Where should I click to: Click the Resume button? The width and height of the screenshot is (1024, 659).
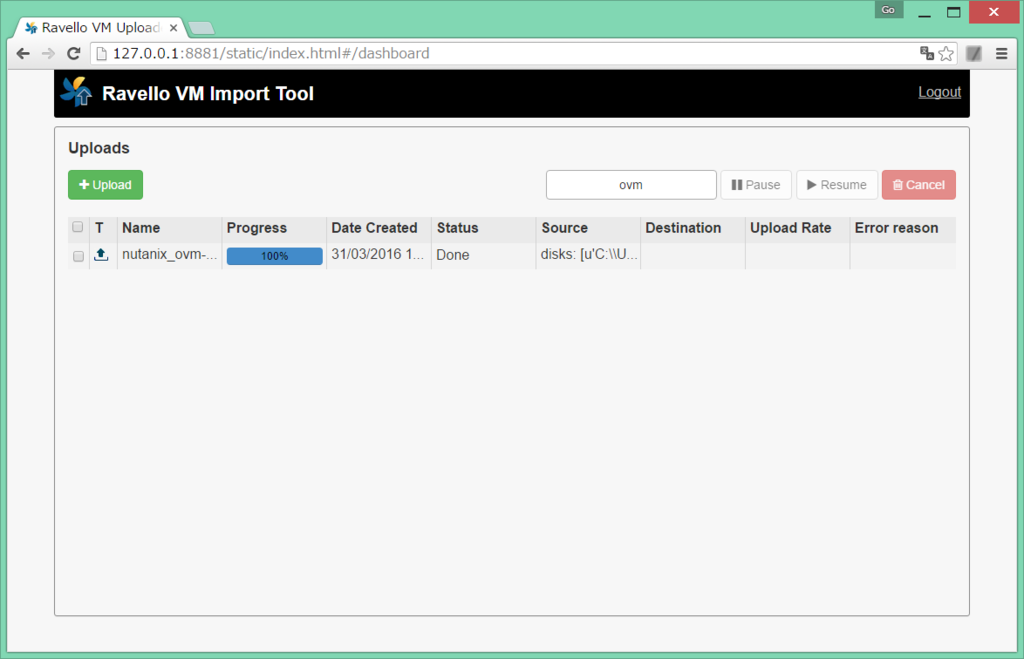(x=837, y=185)
